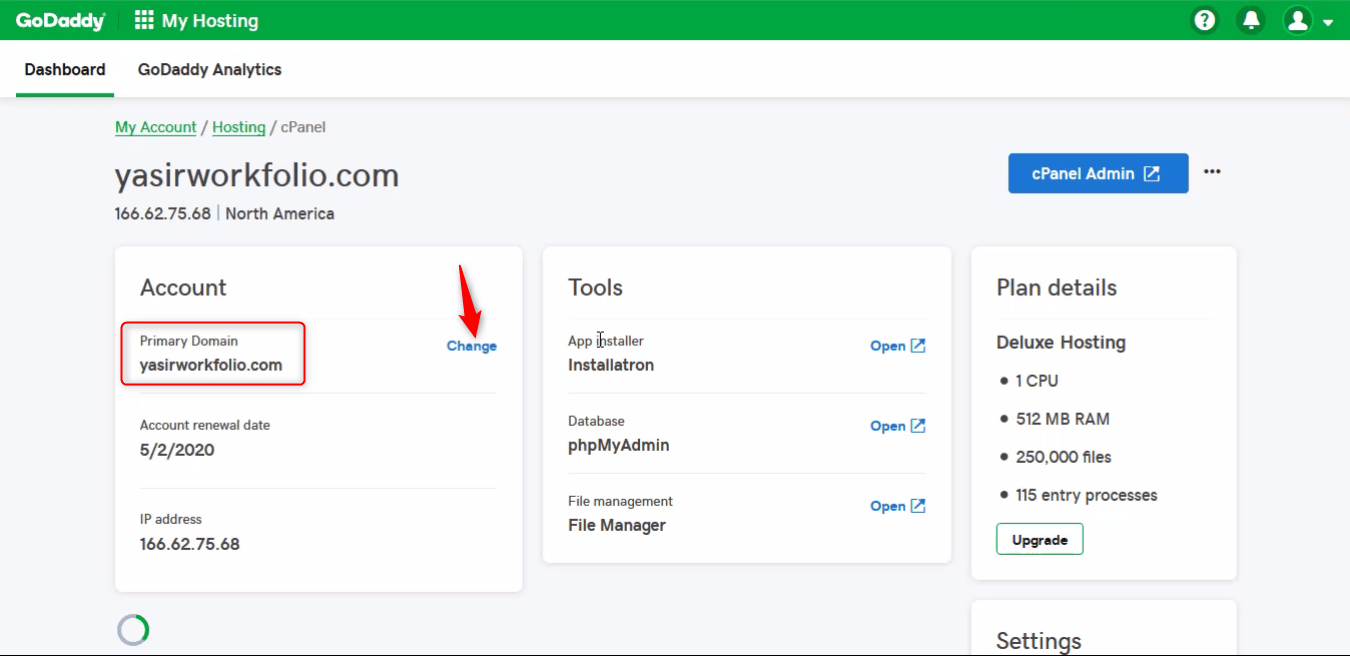Open the help question mark icon
The image size is (1350, 656).
pyautogui.click(x=1205, y=20)
